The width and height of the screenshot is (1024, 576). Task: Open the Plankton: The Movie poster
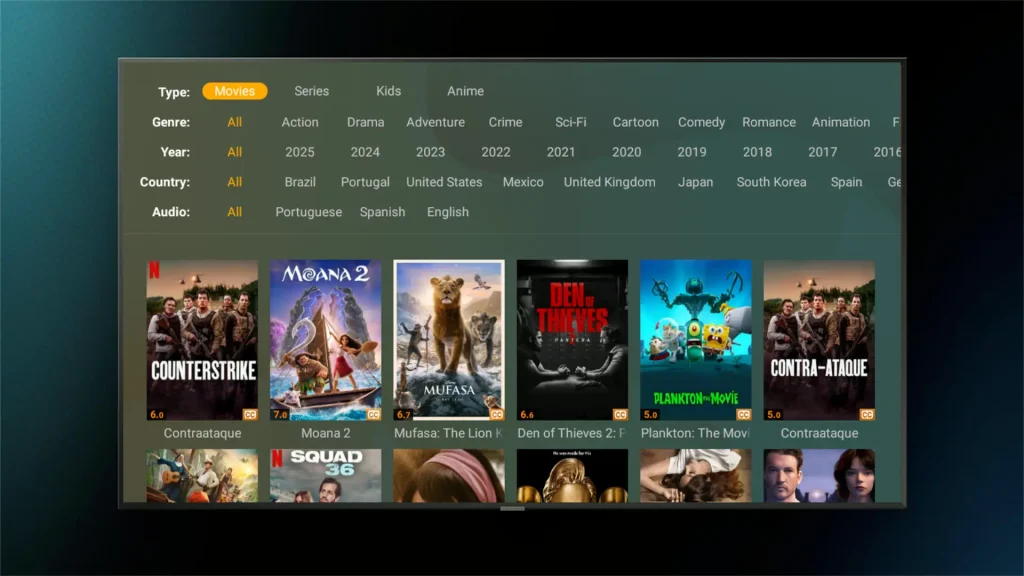click(x=695, y=339)
